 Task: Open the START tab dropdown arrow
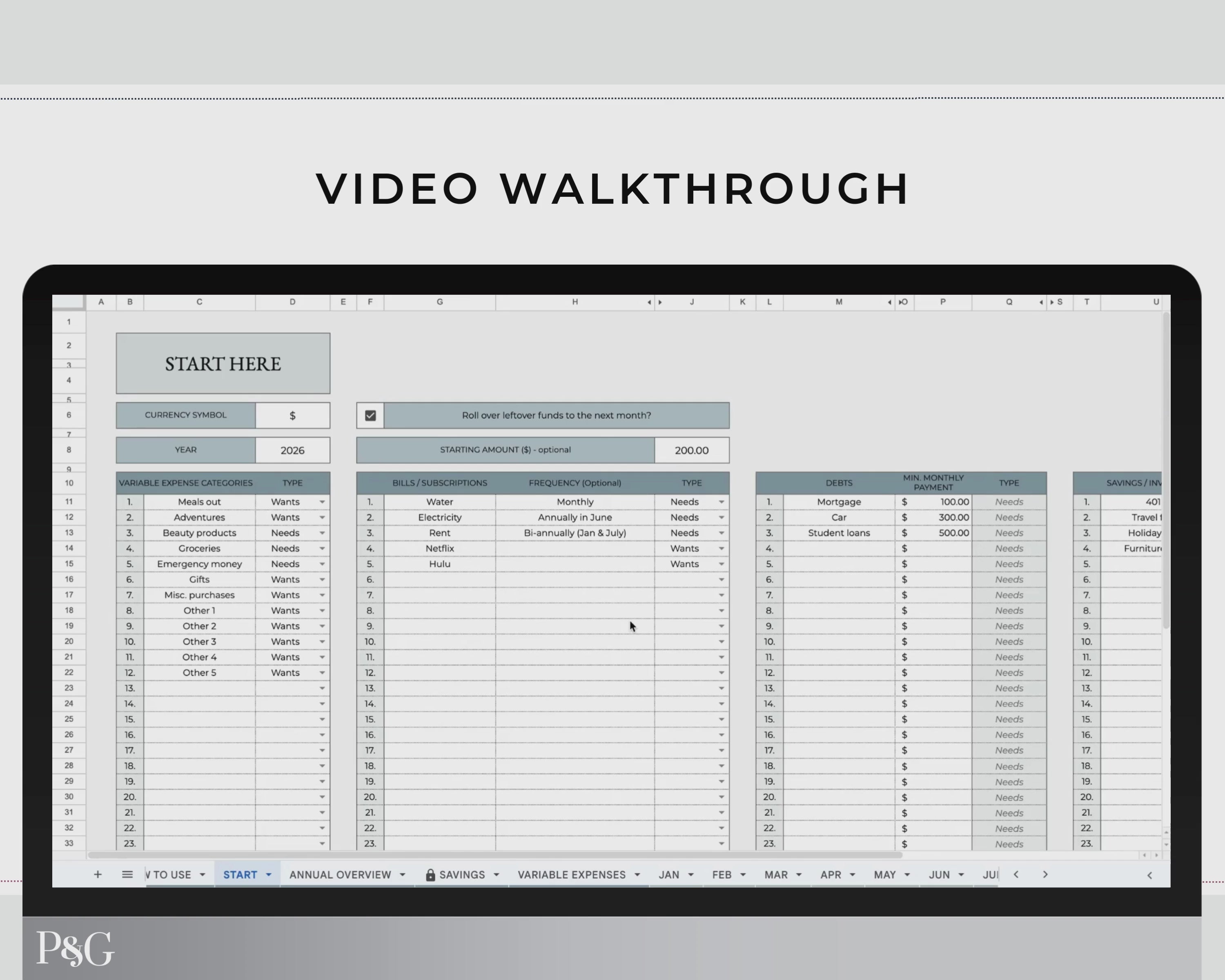[x=269, y=875]
